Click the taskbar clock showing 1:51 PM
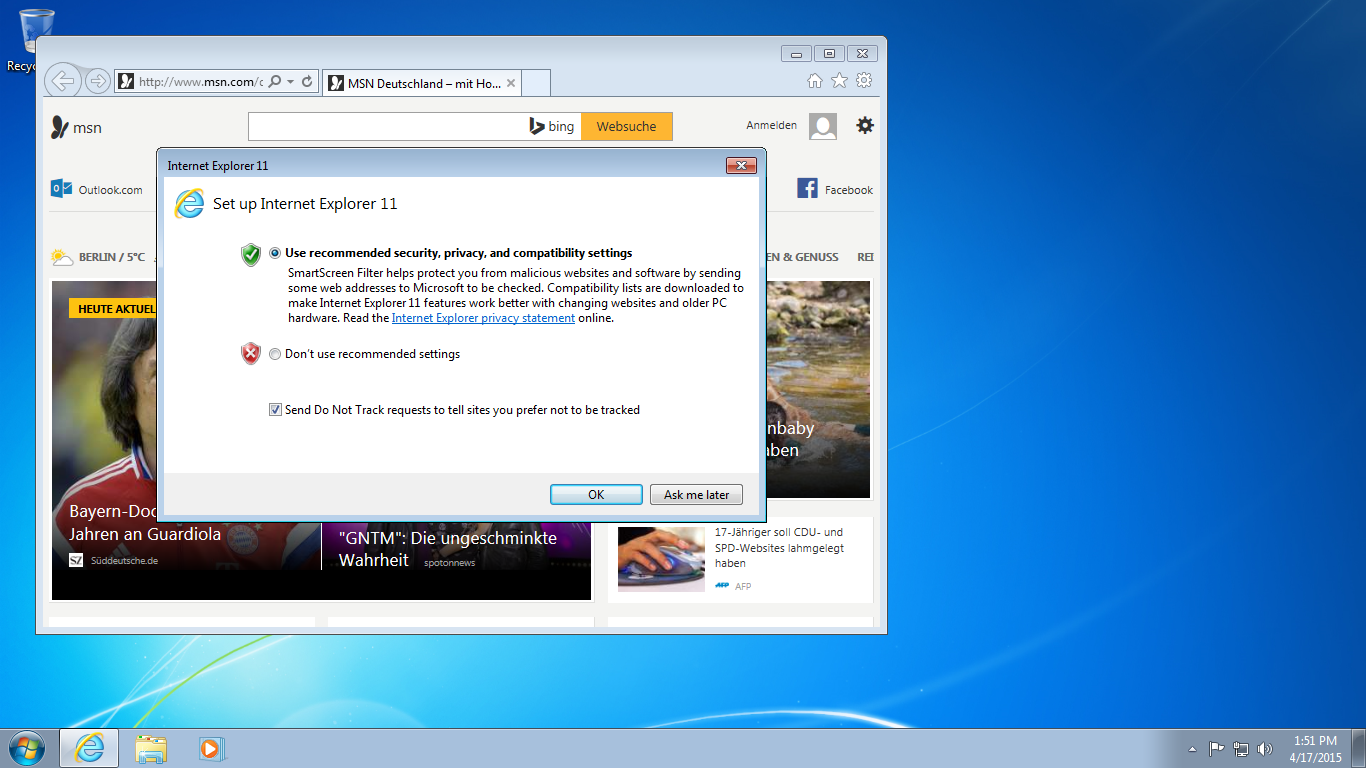Screen dimensions: 1366x768 point(1316,748)
